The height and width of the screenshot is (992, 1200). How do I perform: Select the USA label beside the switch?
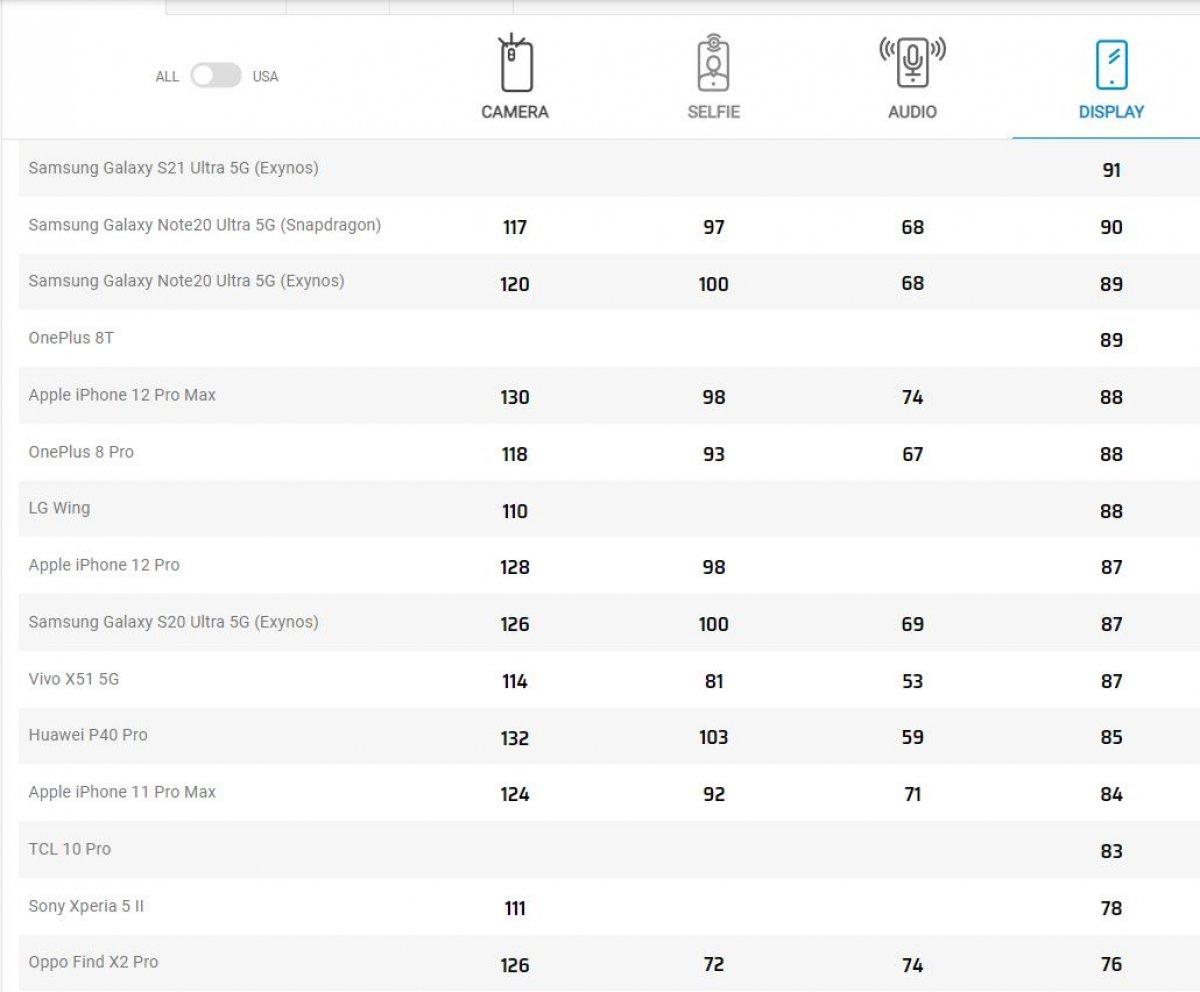(x=265, y=77)
